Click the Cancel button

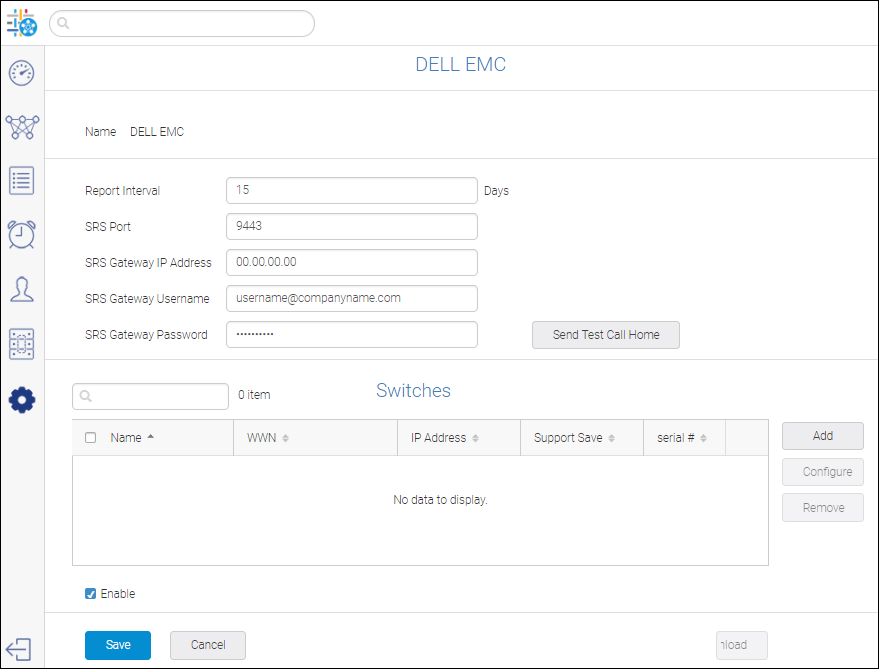pos(208,645)
